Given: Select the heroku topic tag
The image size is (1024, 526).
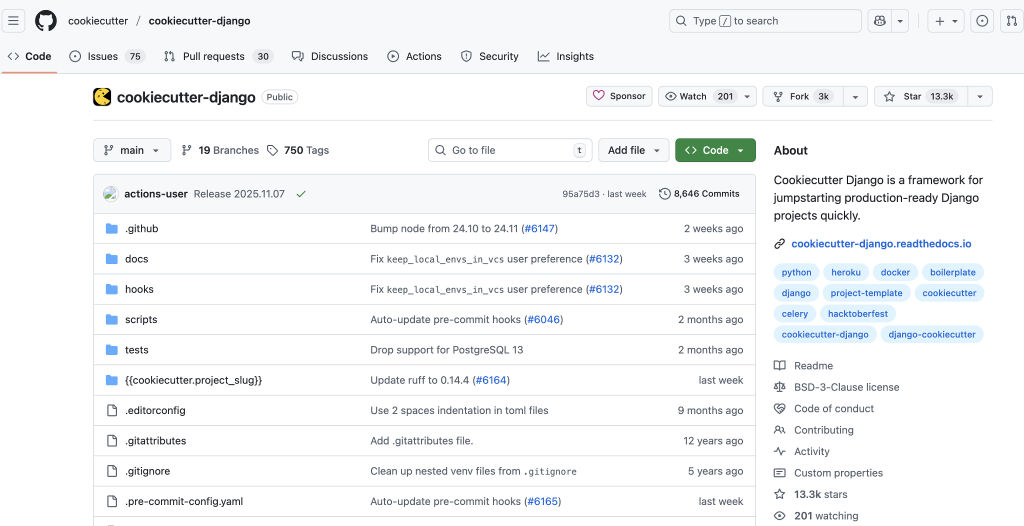Looking at the screenshot, I should point(846,272).
